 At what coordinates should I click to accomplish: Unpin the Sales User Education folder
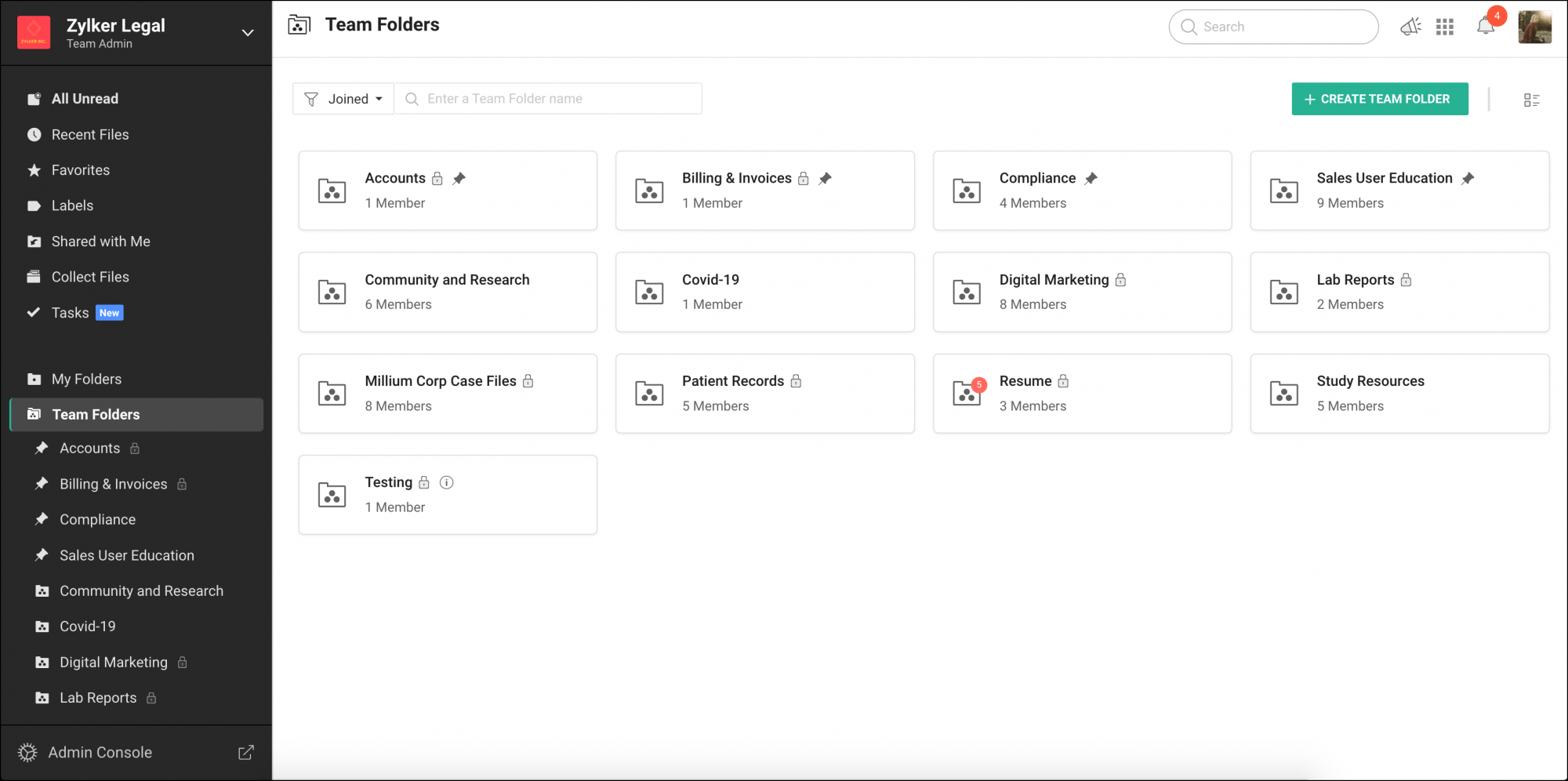tap(1468, 178)
